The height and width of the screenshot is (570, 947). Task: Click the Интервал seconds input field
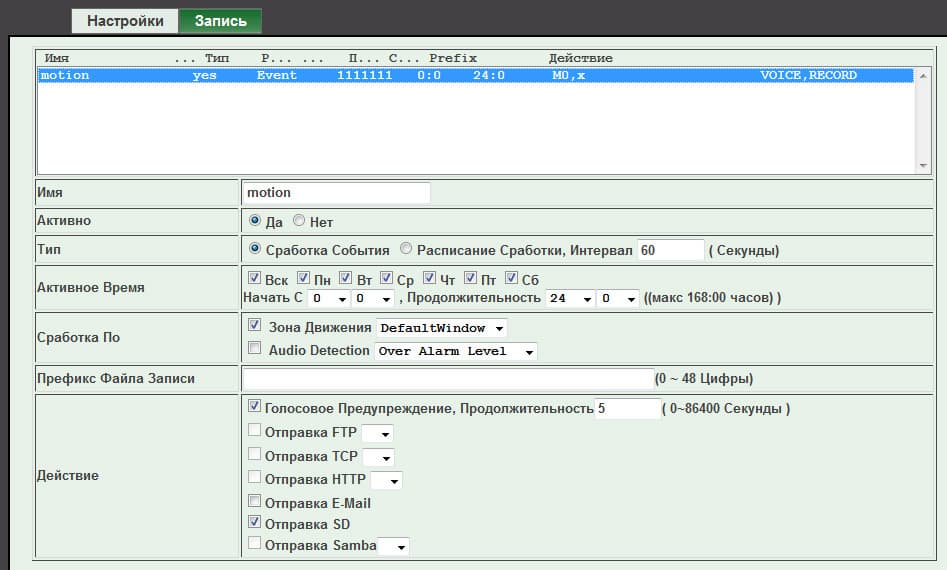(670, 250)
